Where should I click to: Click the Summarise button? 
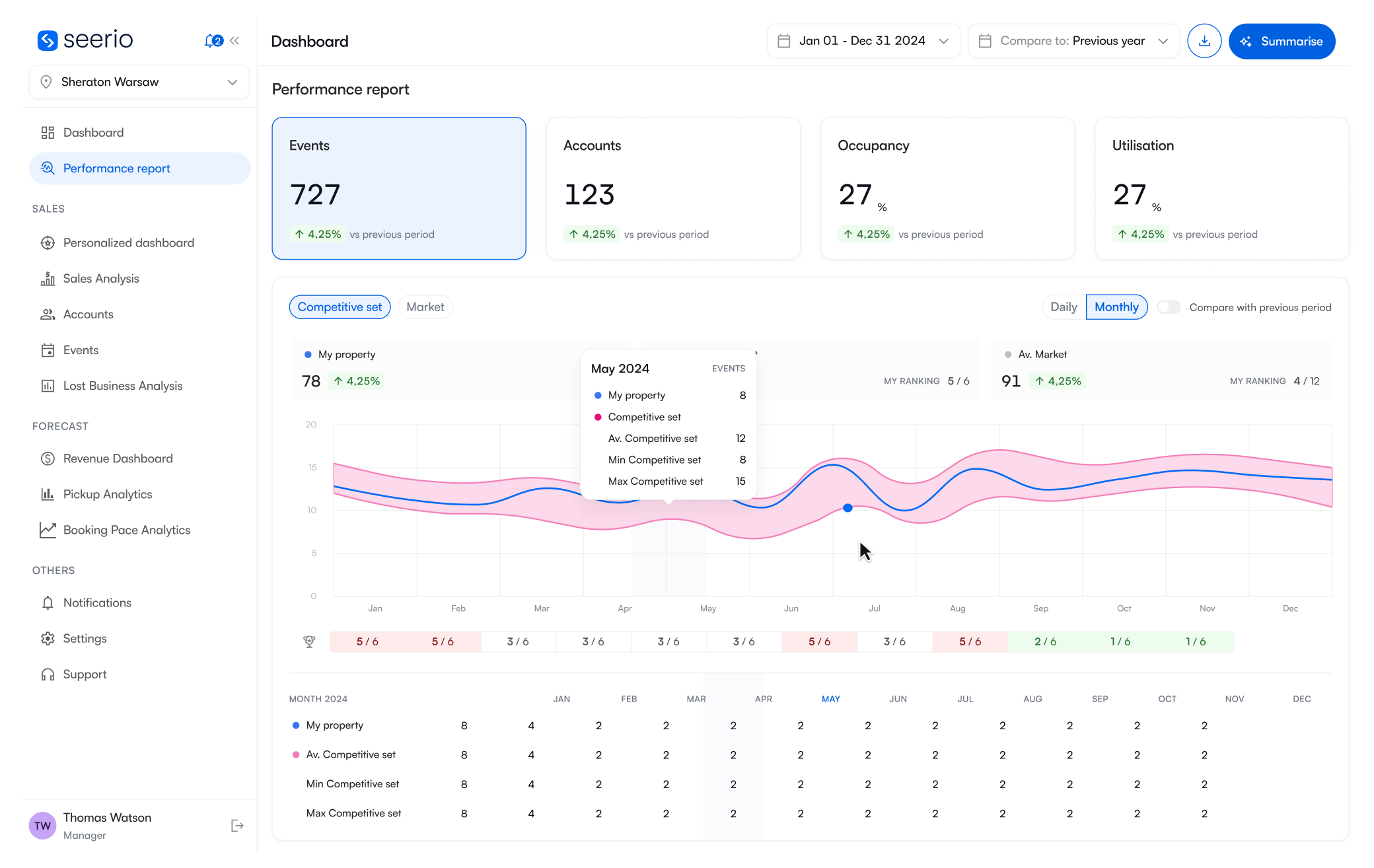coord(1282,40)
